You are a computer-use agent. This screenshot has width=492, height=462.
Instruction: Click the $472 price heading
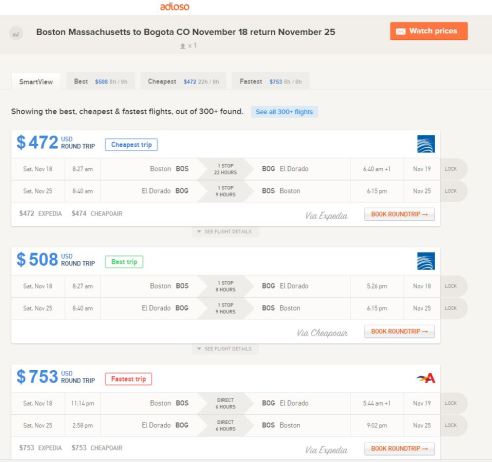(37, 142)
